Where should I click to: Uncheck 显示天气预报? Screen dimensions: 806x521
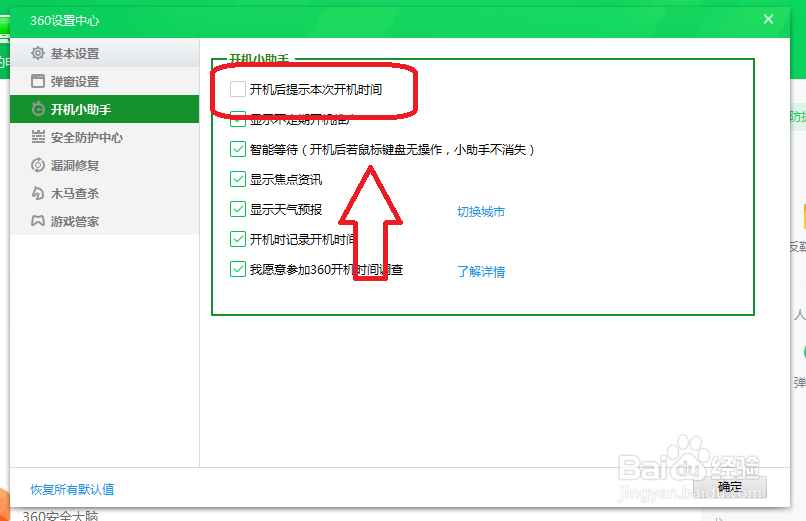[237, 209]
